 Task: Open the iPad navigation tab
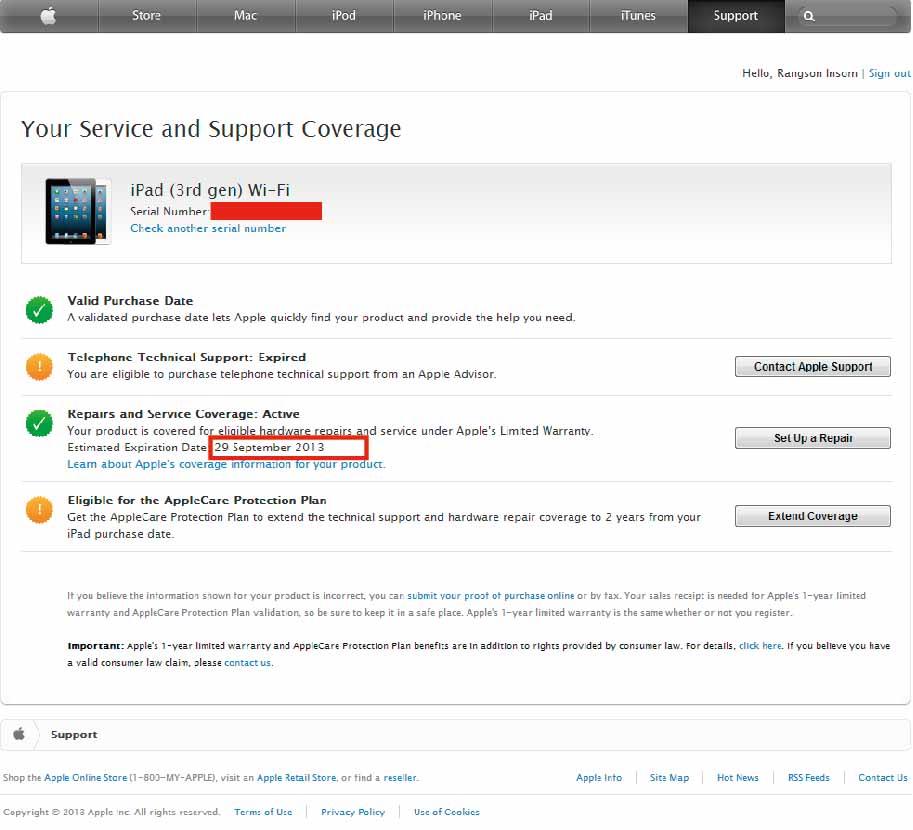click(540, 16)
